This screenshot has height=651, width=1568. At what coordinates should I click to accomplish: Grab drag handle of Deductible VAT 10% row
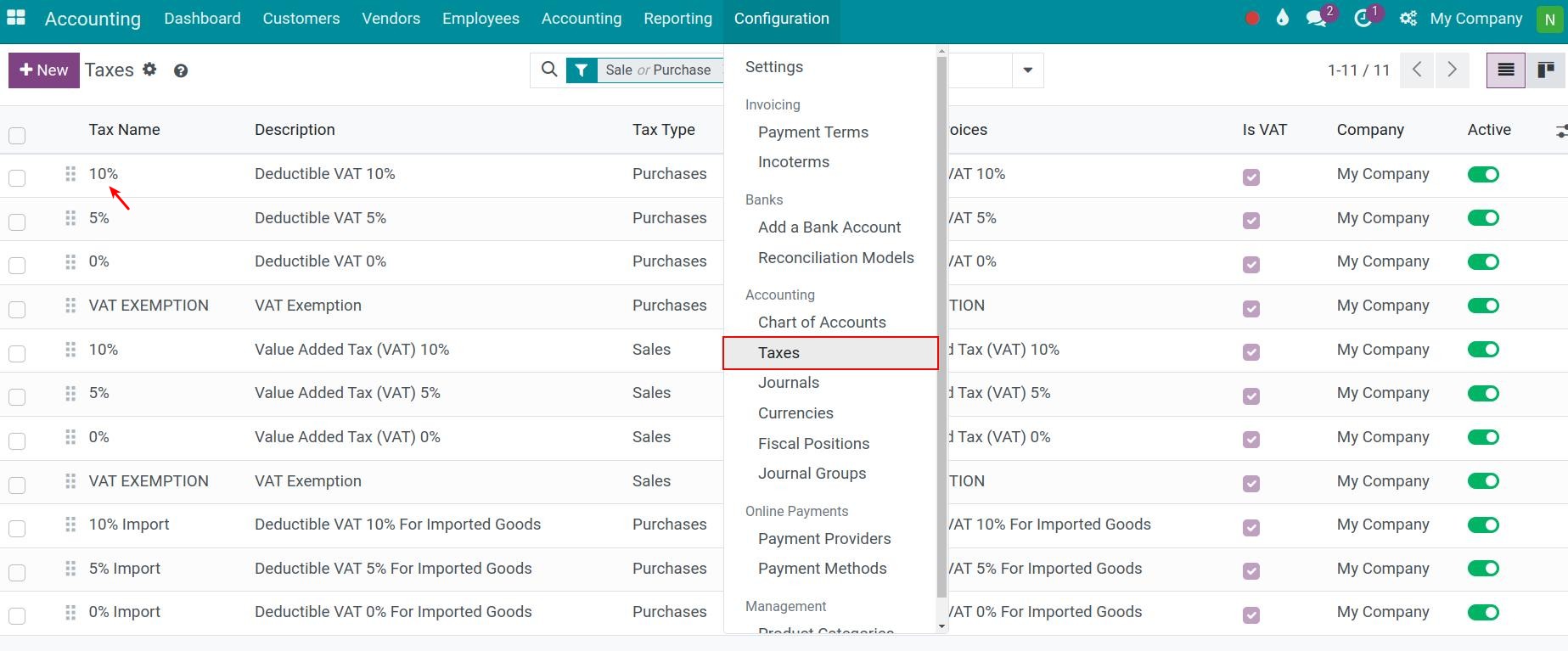click(x=70, y=174)
